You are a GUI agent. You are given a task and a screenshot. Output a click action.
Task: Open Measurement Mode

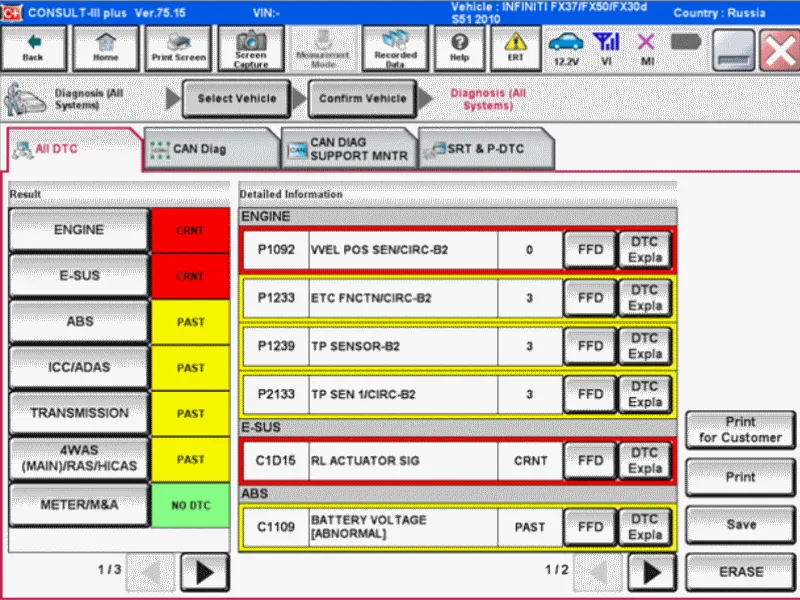322,48
